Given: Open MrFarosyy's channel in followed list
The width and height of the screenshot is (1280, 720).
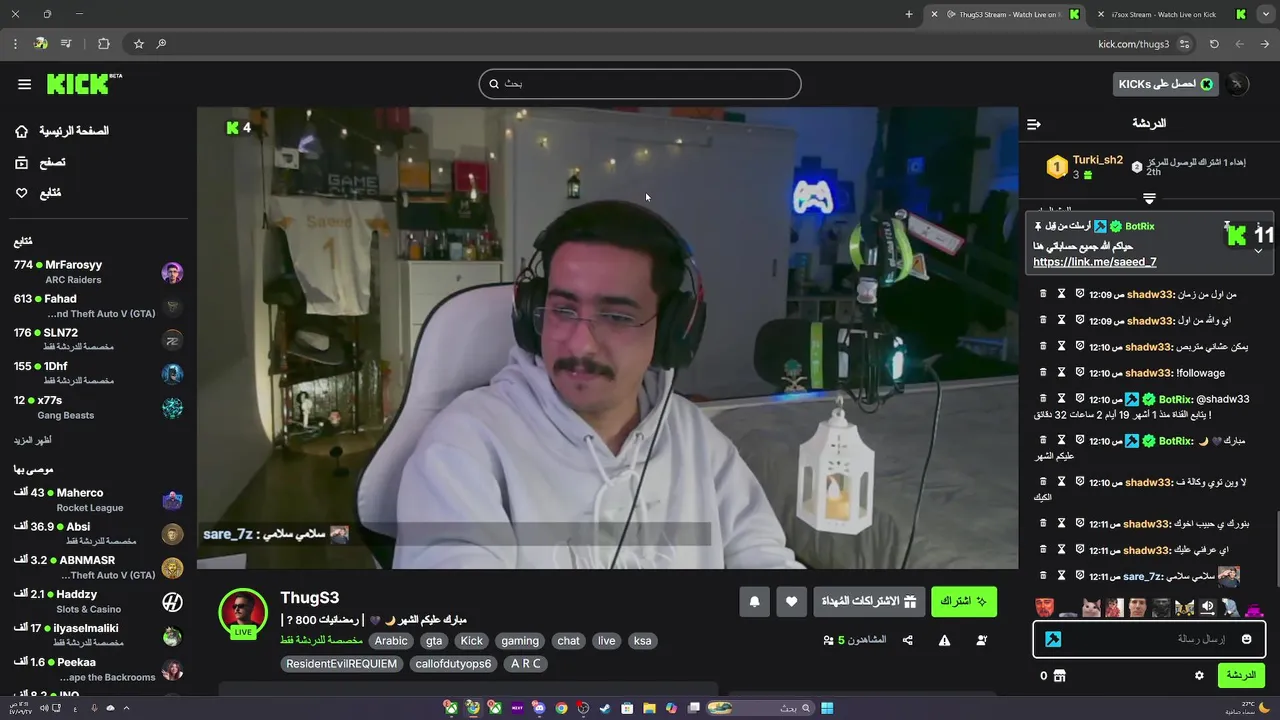Looking at the screenshot, I should (x=97, y=272).
